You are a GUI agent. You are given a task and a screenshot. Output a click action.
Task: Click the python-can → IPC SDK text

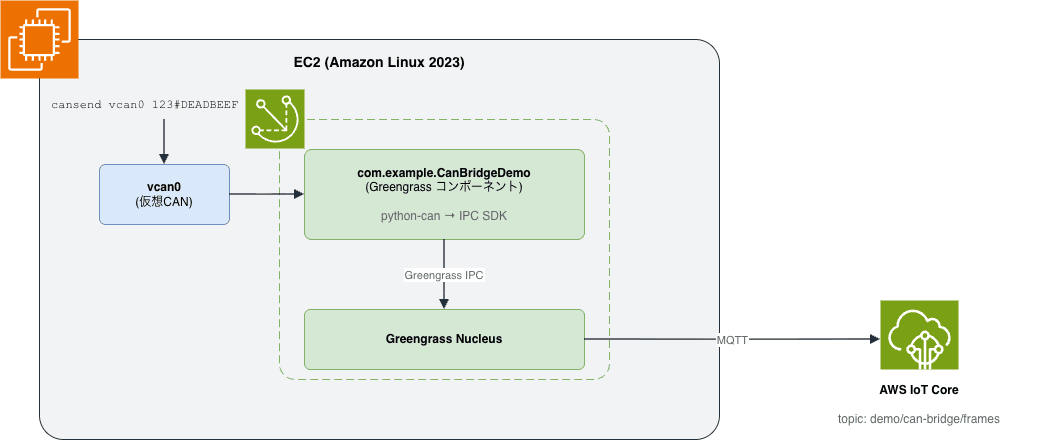point(444,216)
